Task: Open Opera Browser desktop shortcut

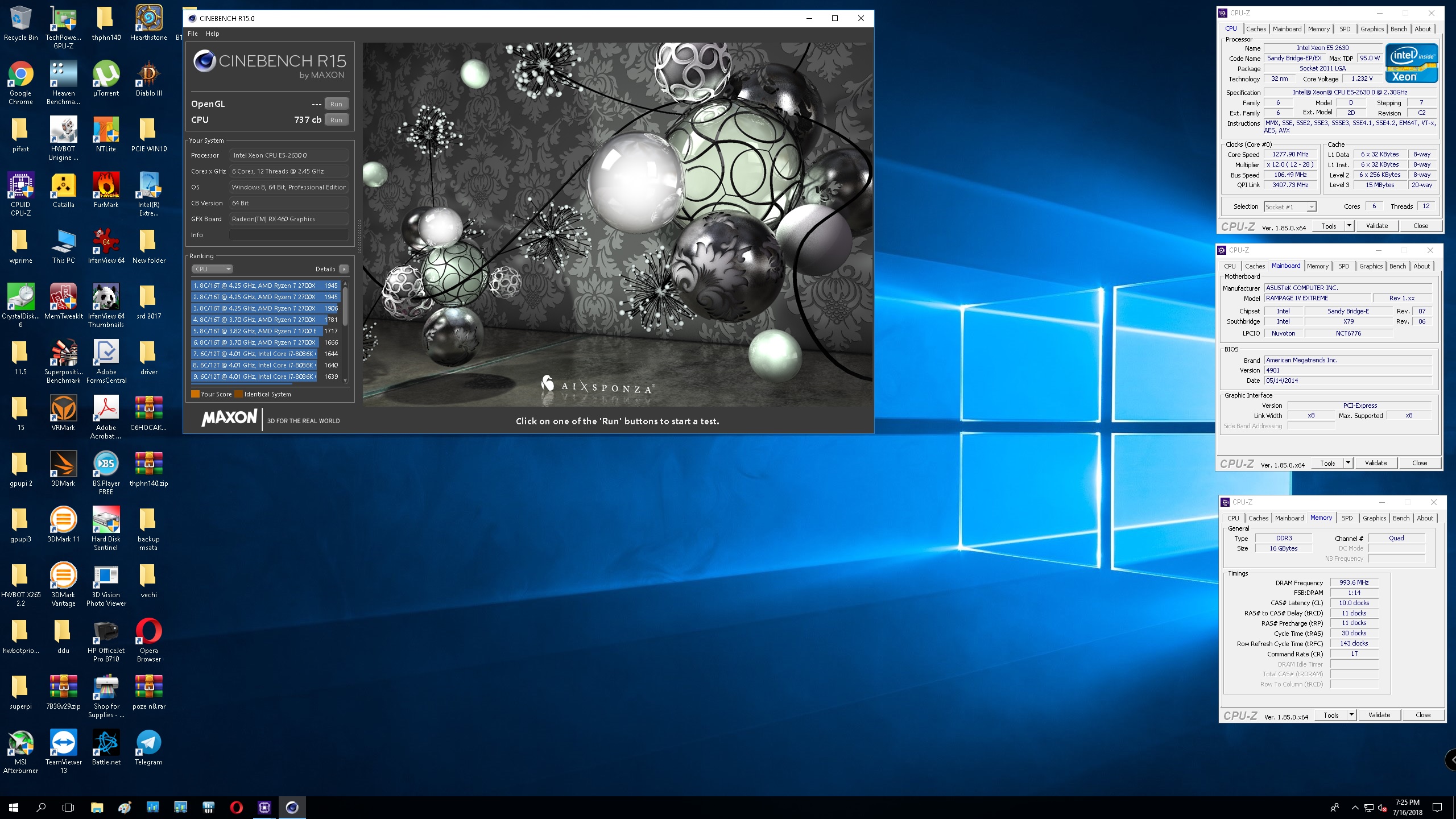Action: (148, 640)
